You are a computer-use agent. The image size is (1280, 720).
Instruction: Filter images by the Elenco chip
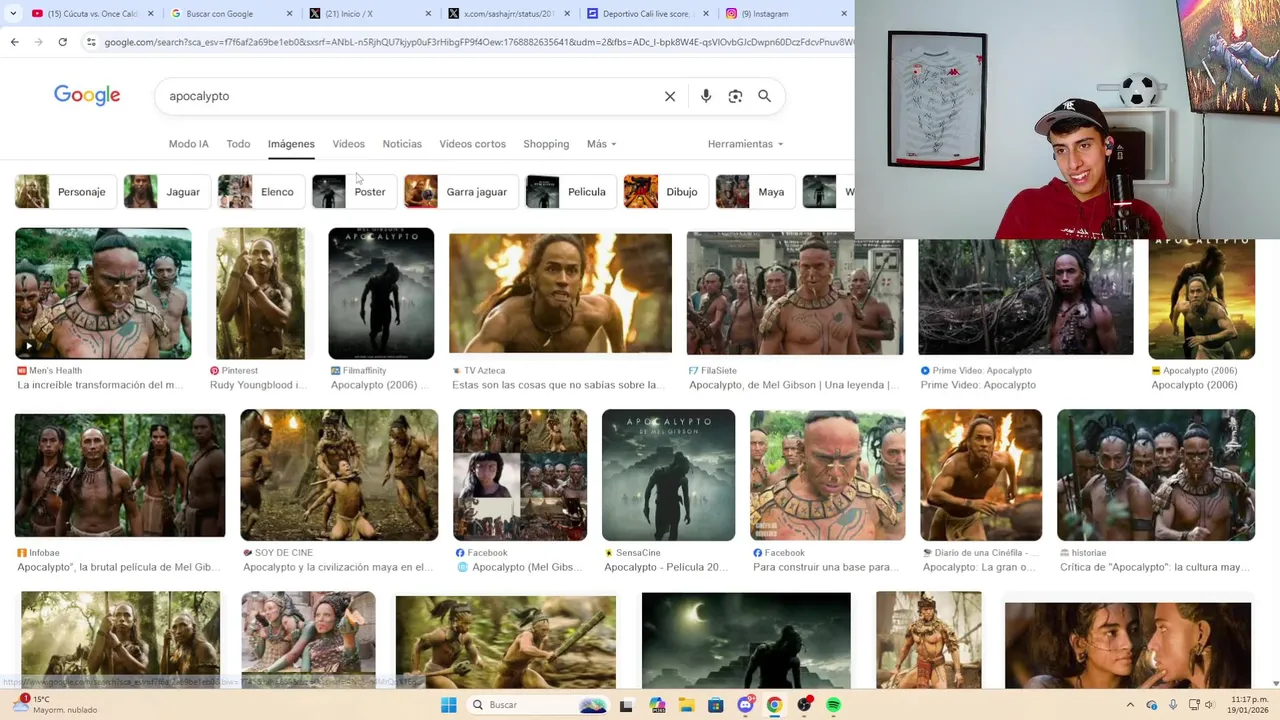pos(260,192)
